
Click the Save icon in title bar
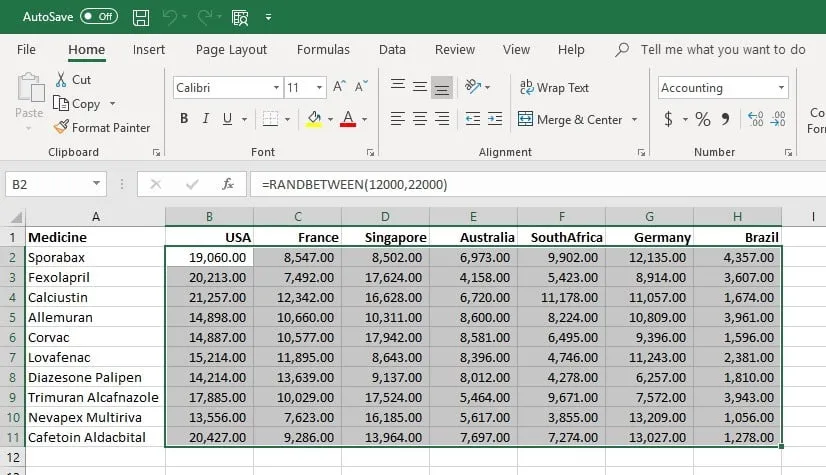point(141,17)
